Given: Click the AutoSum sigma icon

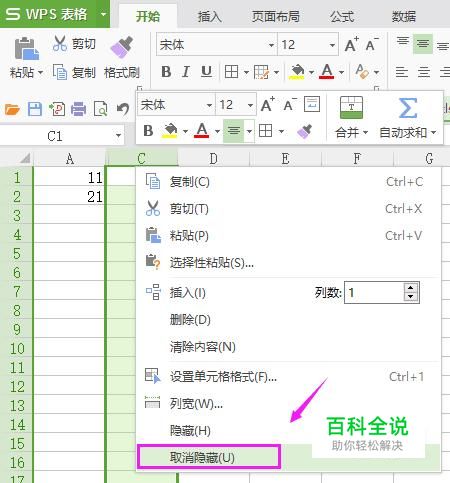Looking at the screenshot, I should click(x=408, y=108).
